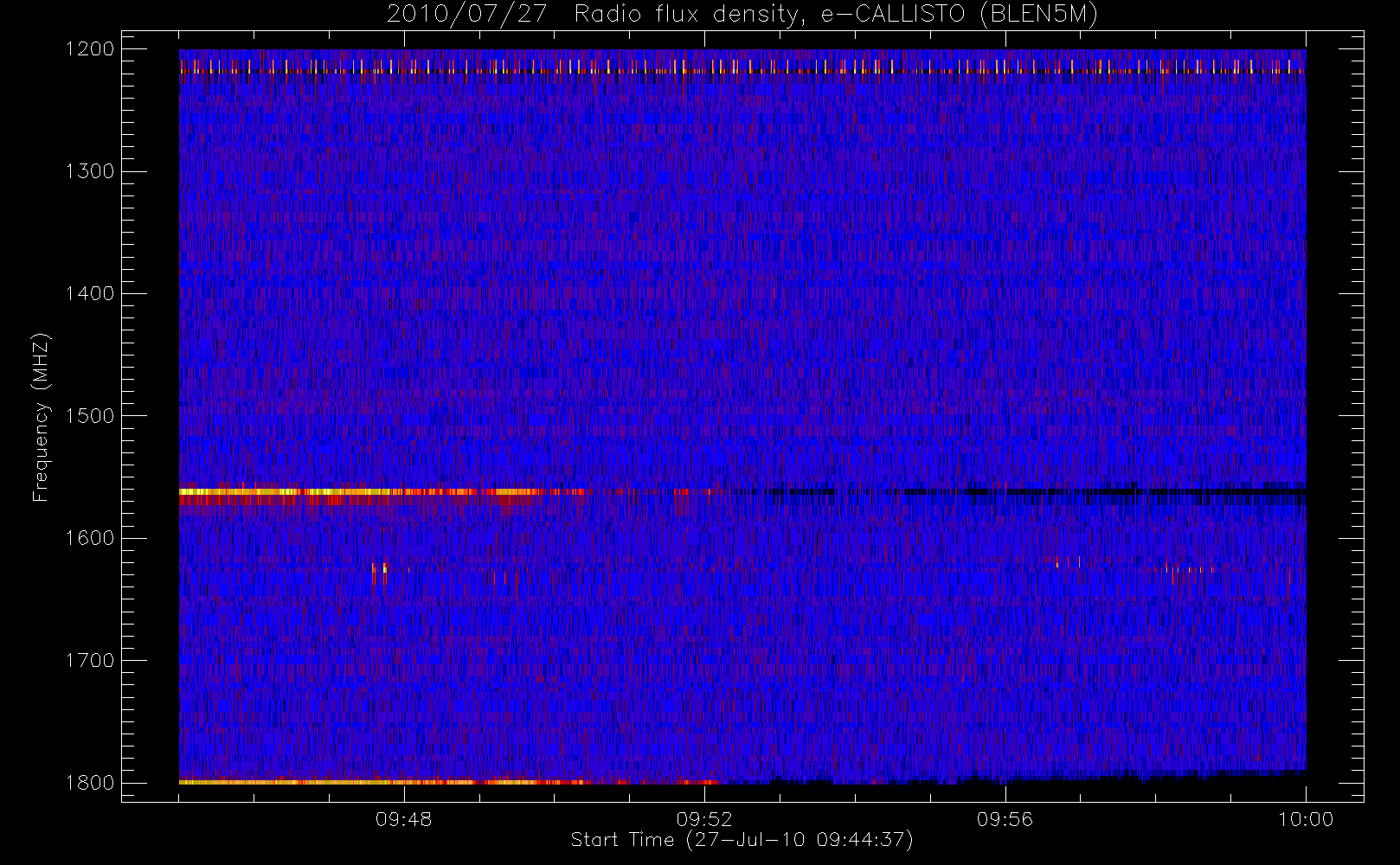Screen dimensions: 1400x865
Task: Click the plot title 'Radio flux density, e-CALLISTO (BLEN5M)'
Action: click(836, 15)
